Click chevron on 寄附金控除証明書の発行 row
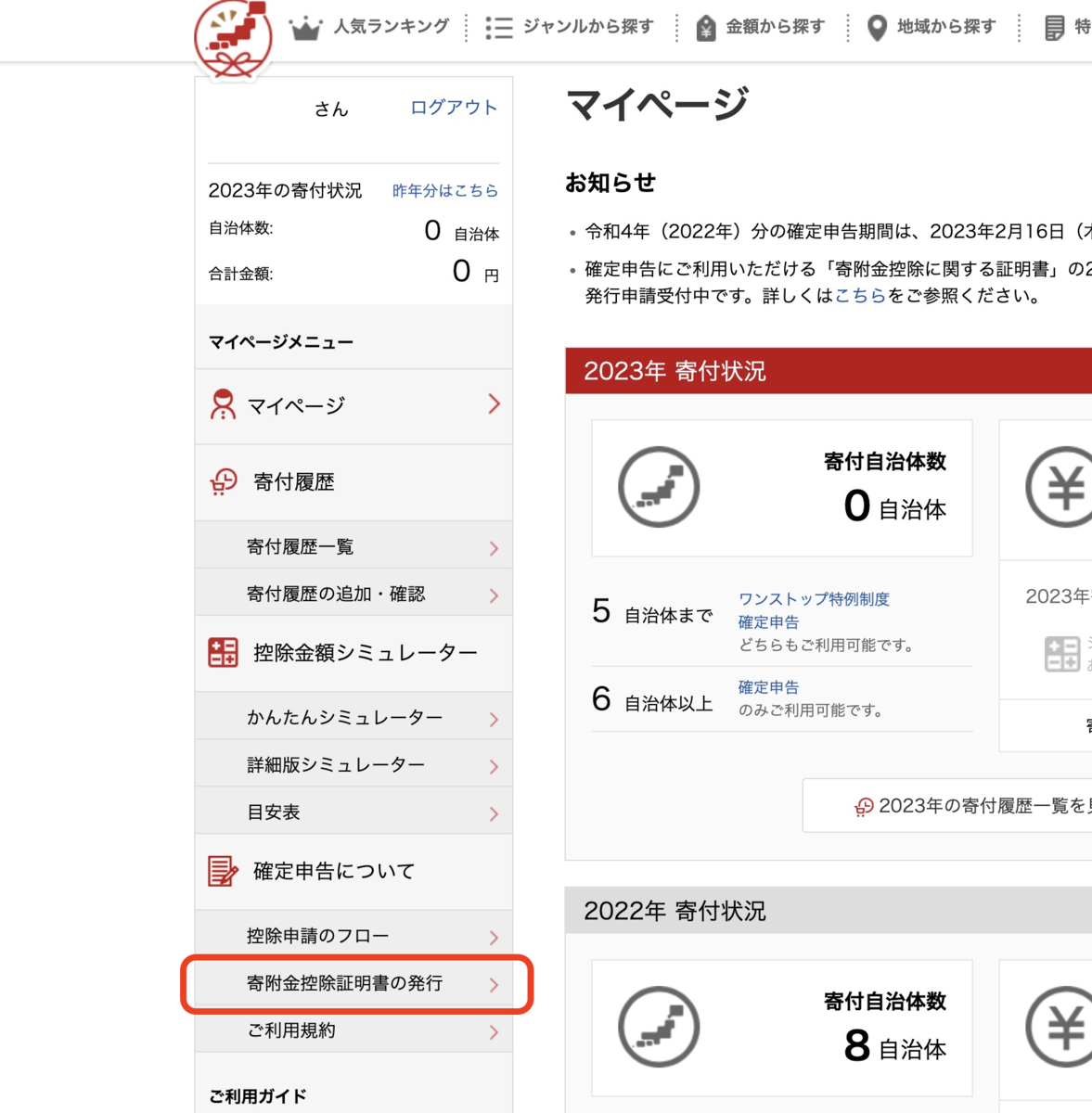Image resolution: width=1092 pixels, height=1113 pixels. (494, 986)
